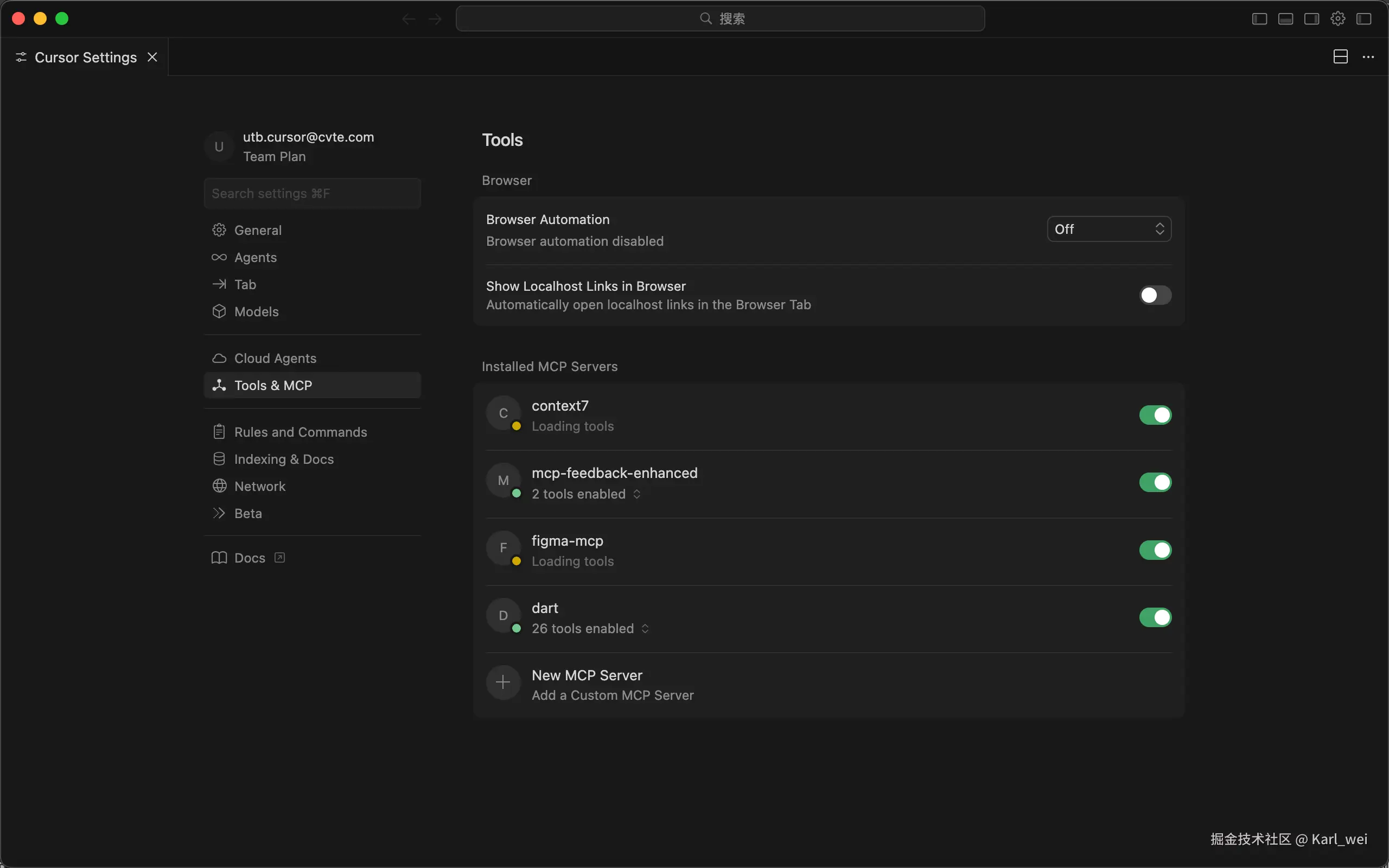This screenshot has width=1389, height=868.
Task: Click the context7 server avatar icon
Action: [x=503, y=413]
